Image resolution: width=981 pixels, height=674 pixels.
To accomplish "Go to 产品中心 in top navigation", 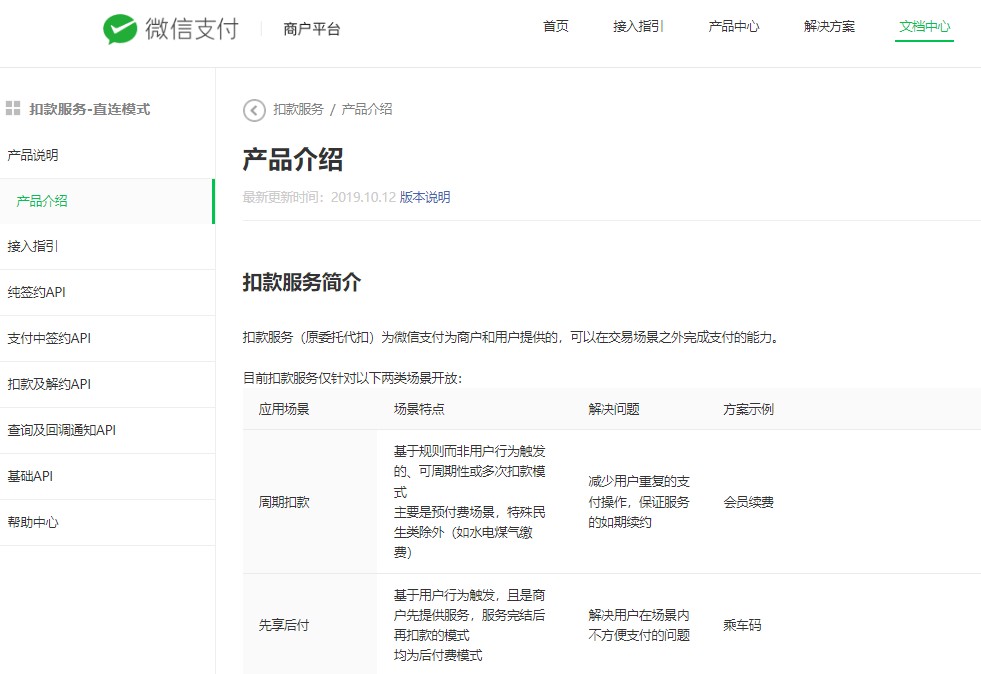I will pyautogui.click(x=734, y=27).
